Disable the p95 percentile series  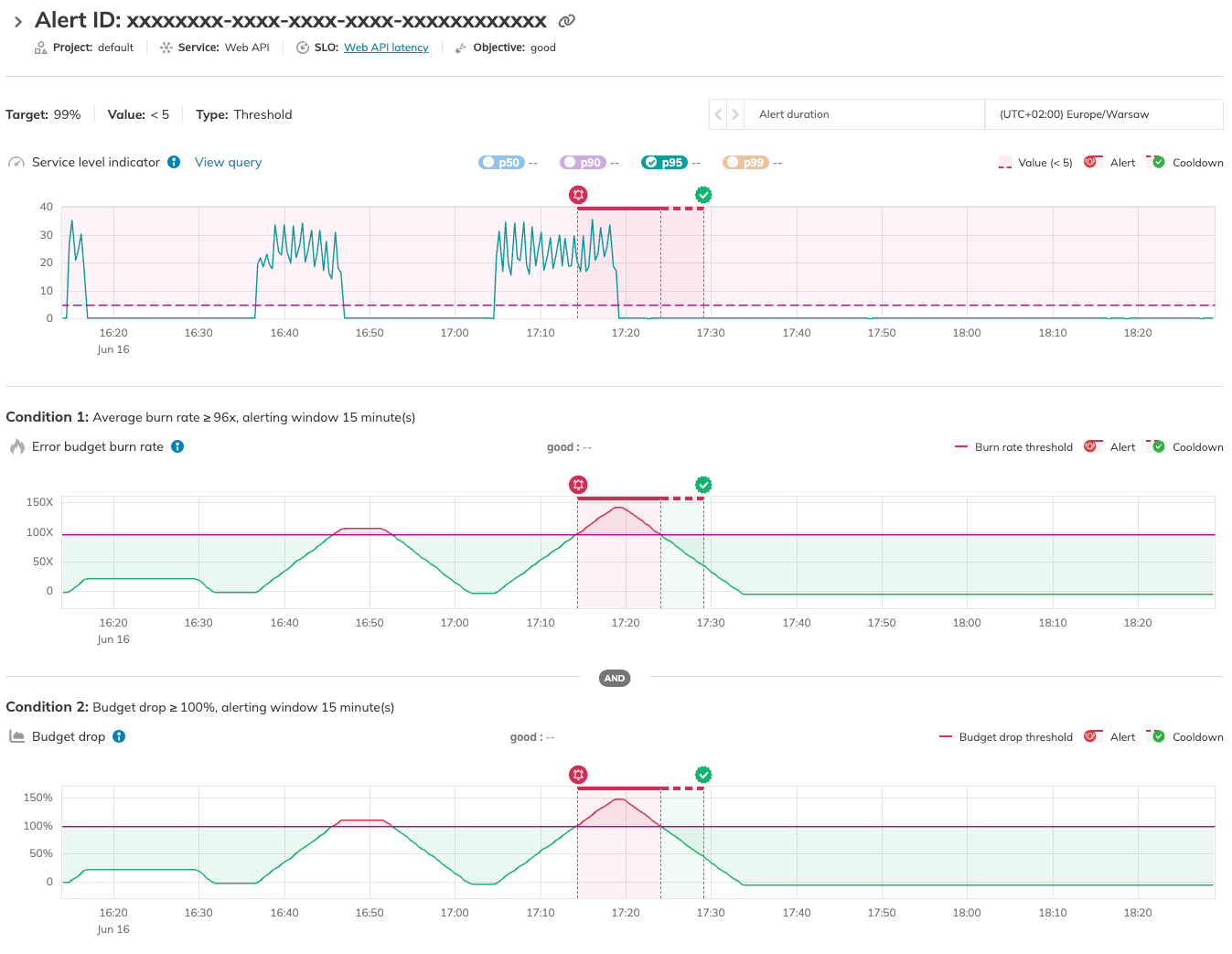(664, 163)
